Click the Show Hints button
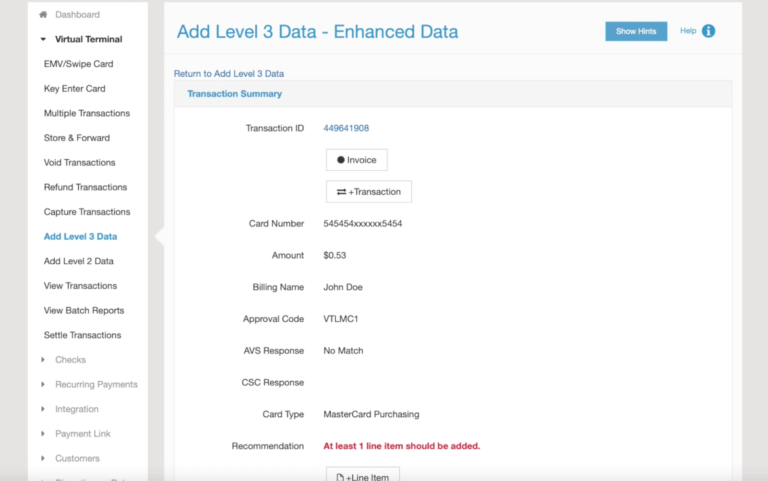 tap(636, 31)
